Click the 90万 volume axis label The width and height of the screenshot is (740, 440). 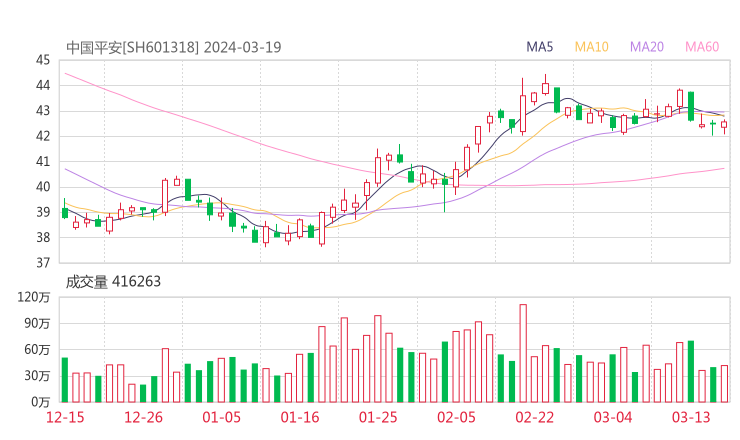(x=37, y=323)
